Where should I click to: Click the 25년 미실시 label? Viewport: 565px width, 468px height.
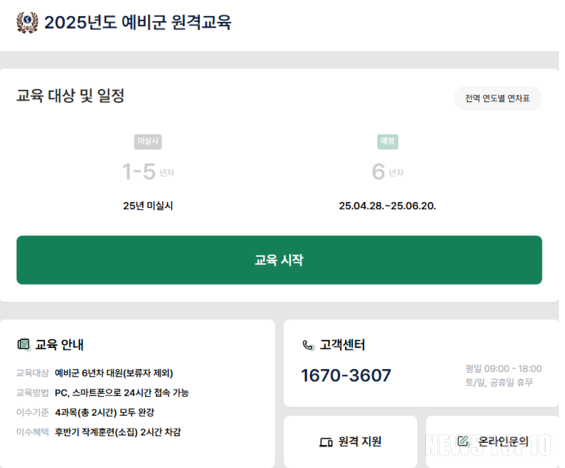coord(148,206)
